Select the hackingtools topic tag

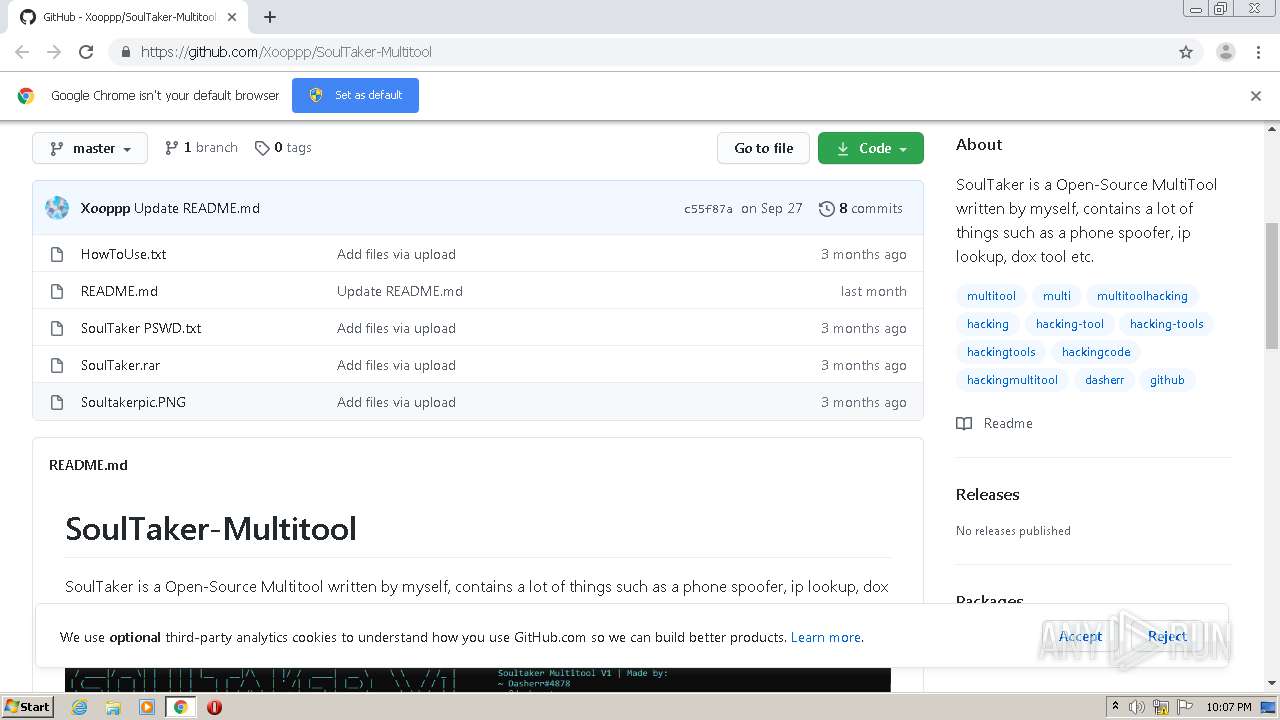[1001, 352]
